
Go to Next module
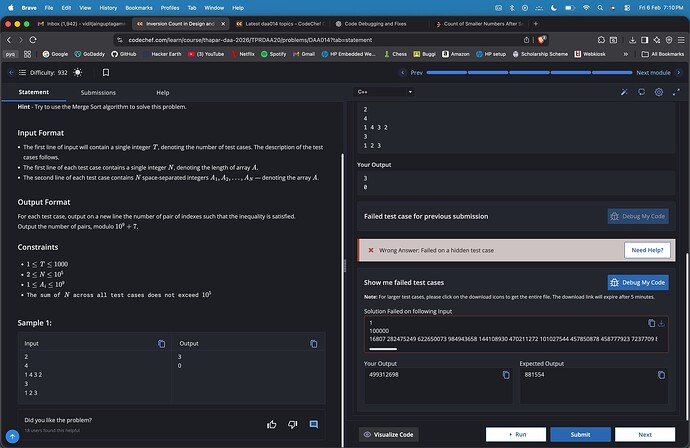pyautogui.click(x=658, y=73)
